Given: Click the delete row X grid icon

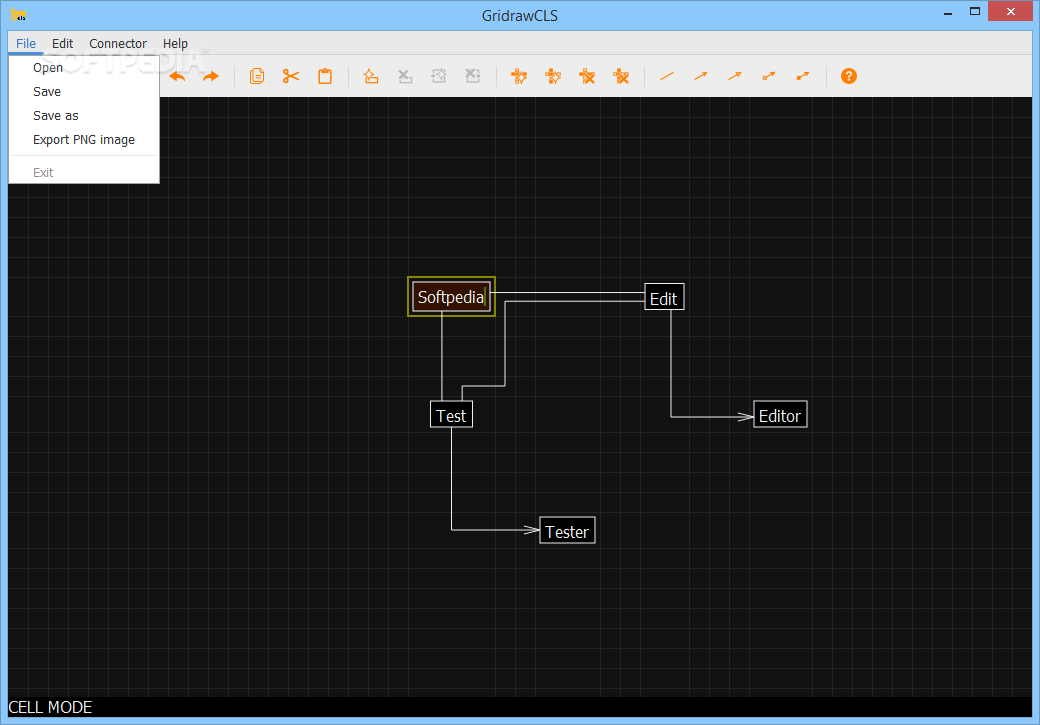Looking at the screenshot, I should coord(587,76).
